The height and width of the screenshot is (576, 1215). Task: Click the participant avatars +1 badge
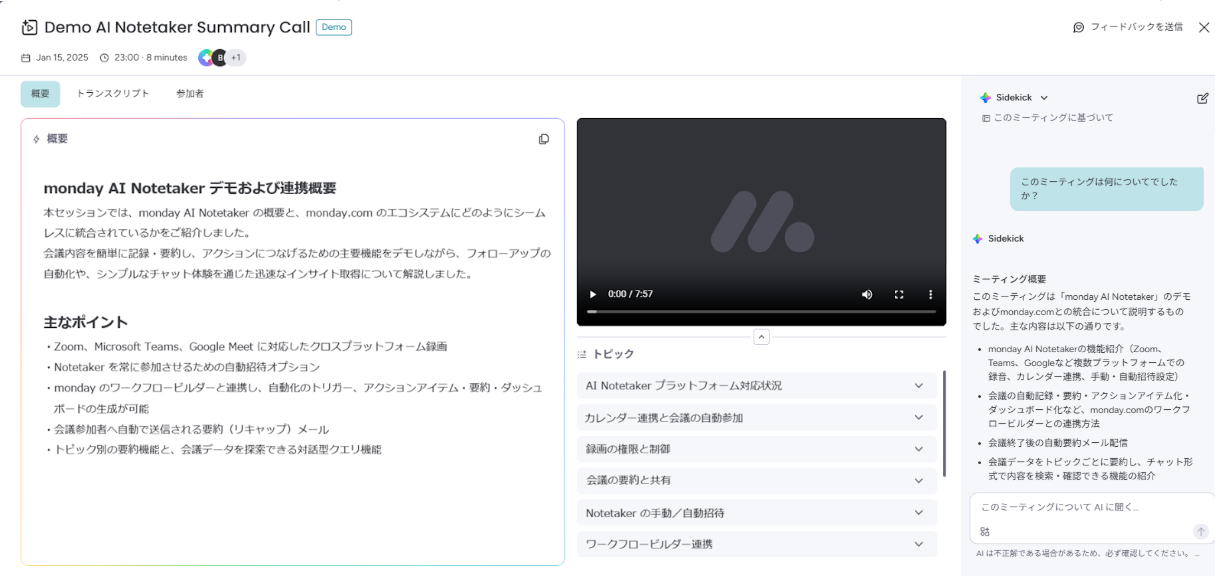pyautogui.click(x=235, y=58)
